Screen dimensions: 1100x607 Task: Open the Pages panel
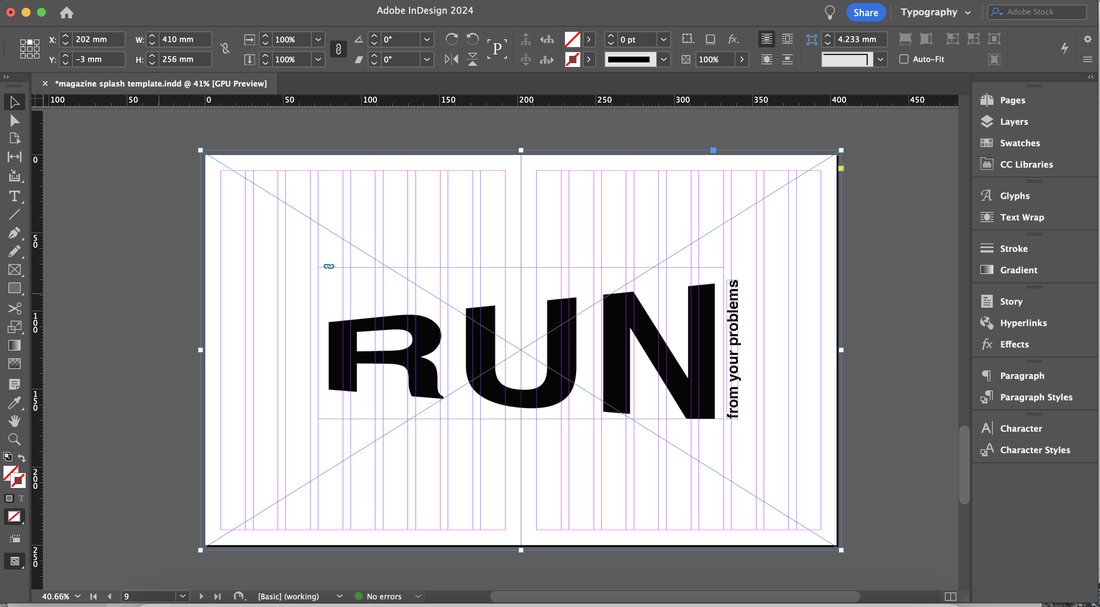[x=1012, y=100]
